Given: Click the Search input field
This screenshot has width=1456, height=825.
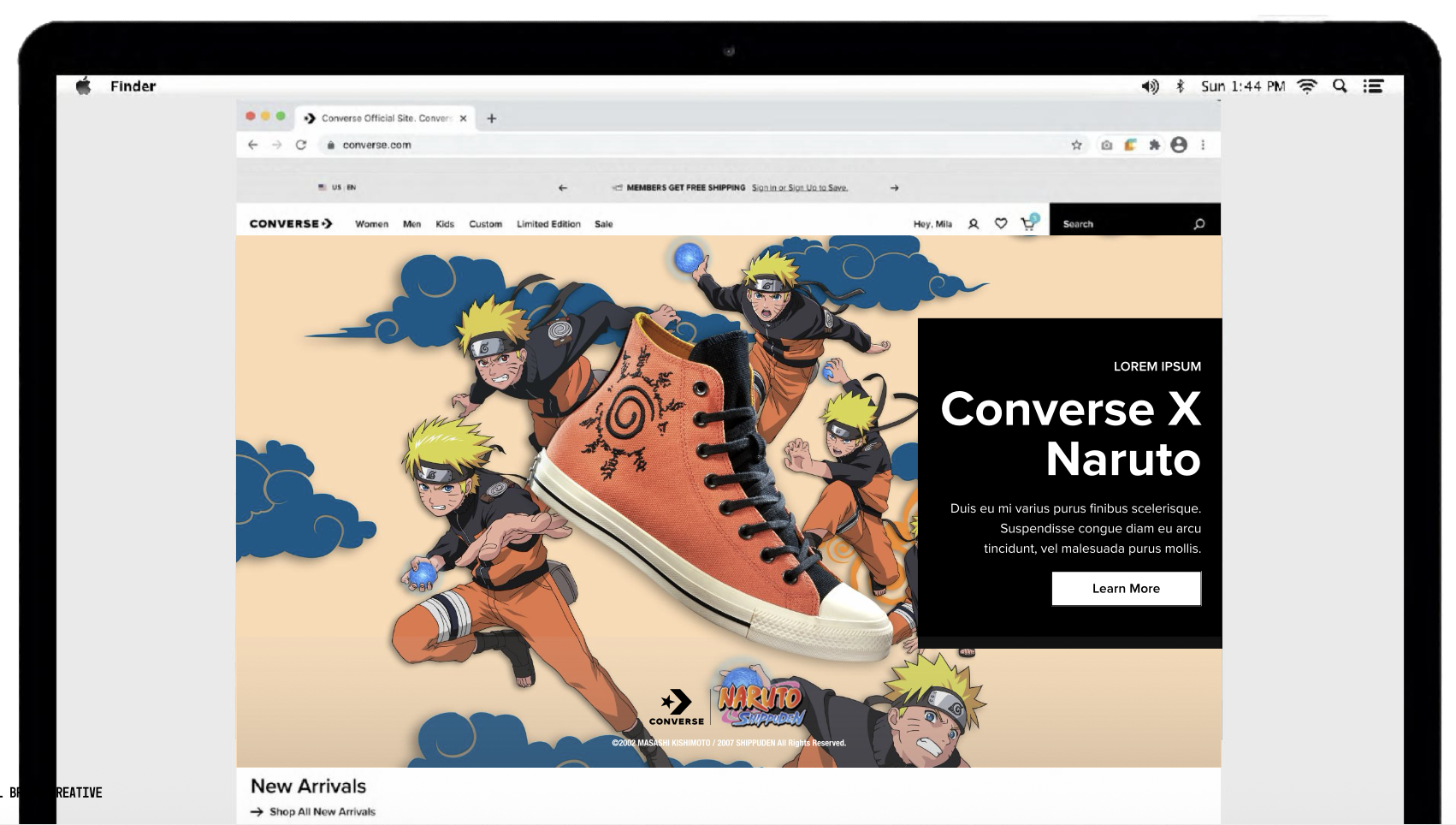Looking at the screenshot, I should pos(1122,224).
